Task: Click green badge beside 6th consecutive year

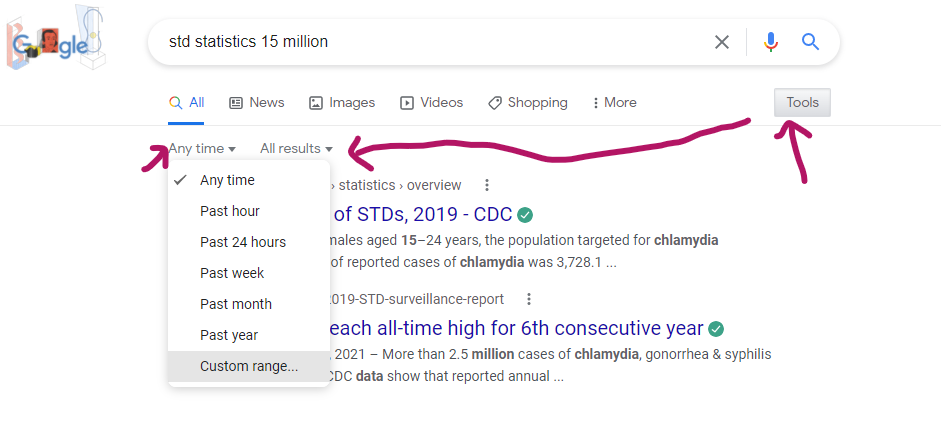Action: (716, 329)
